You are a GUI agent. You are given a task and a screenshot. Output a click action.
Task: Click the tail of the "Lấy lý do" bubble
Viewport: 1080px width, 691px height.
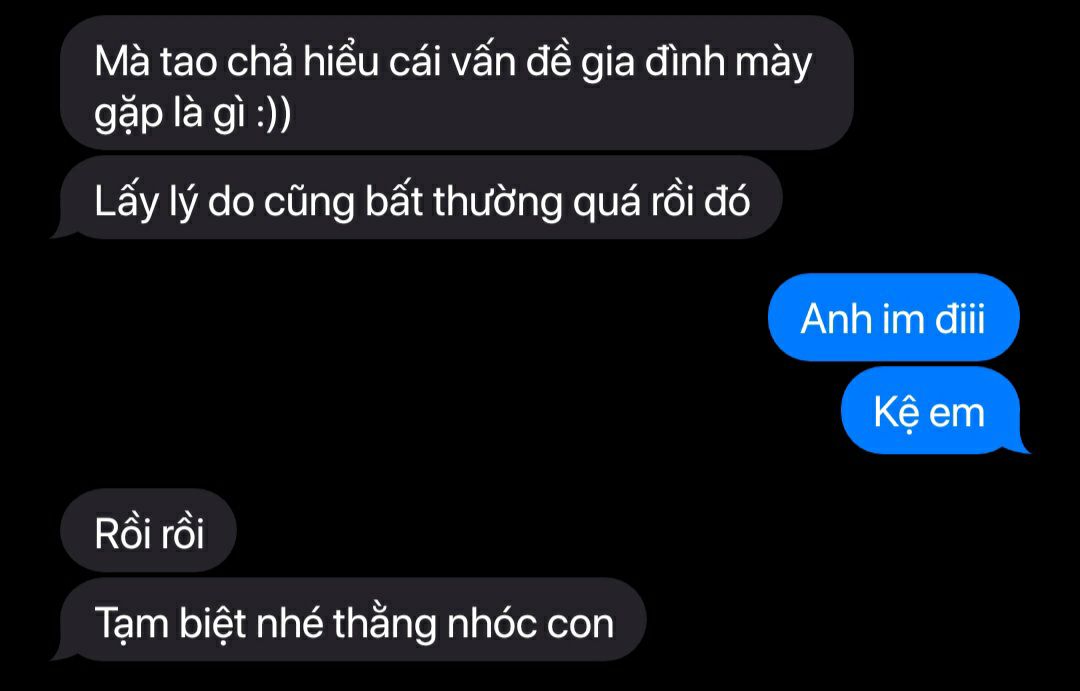tap(63, 230)
